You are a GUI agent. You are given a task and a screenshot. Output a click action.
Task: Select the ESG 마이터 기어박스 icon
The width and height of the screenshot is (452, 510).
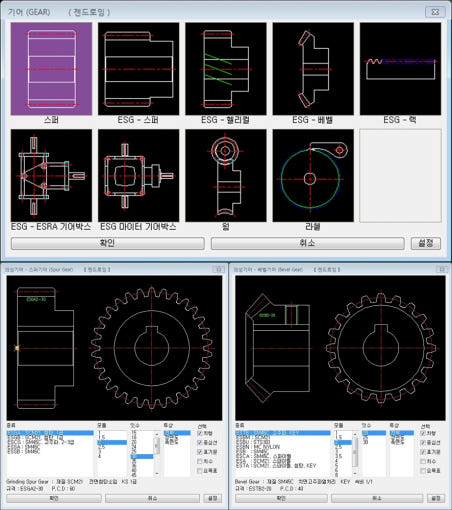[x=139, y=176]
